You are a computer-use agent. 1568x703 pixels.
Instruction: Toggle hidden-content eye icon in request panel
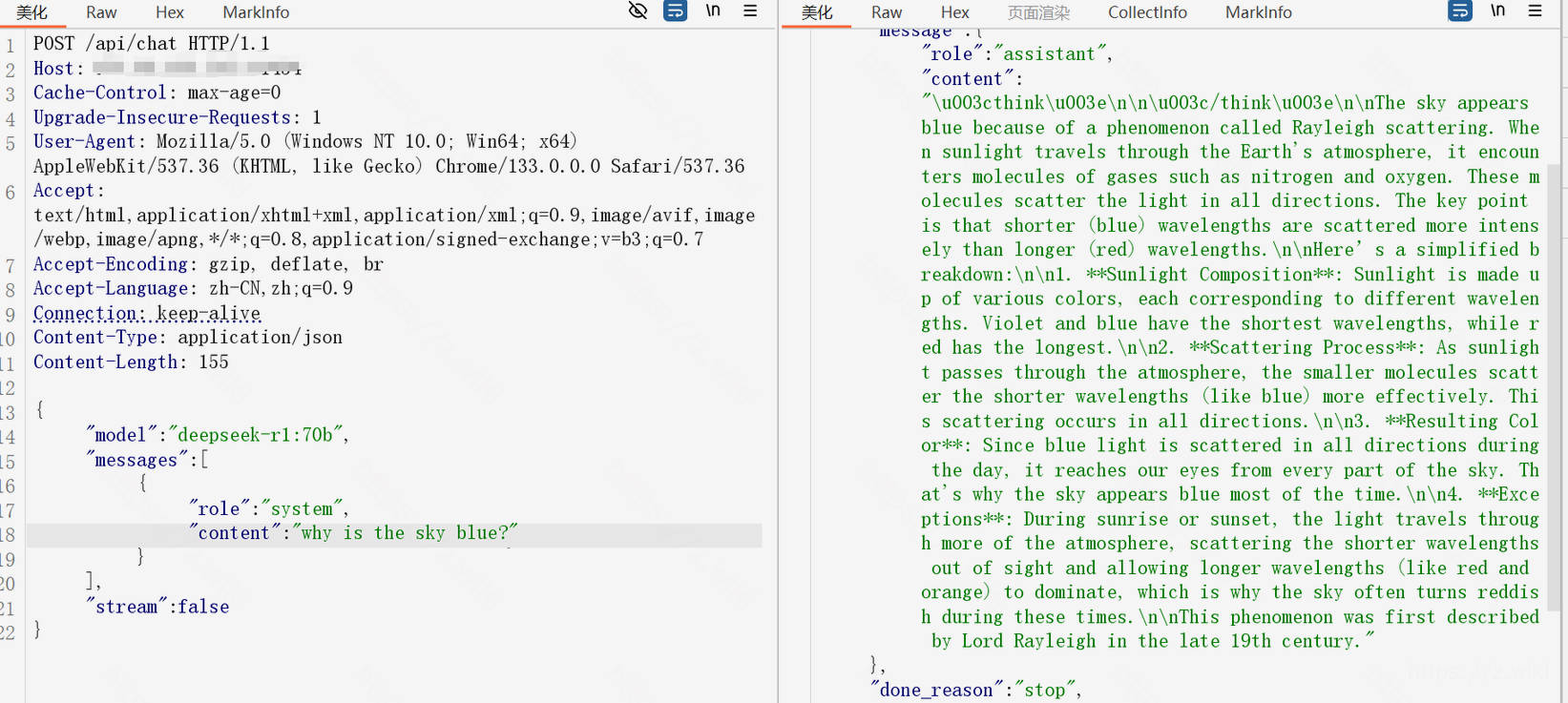(638, 11)
